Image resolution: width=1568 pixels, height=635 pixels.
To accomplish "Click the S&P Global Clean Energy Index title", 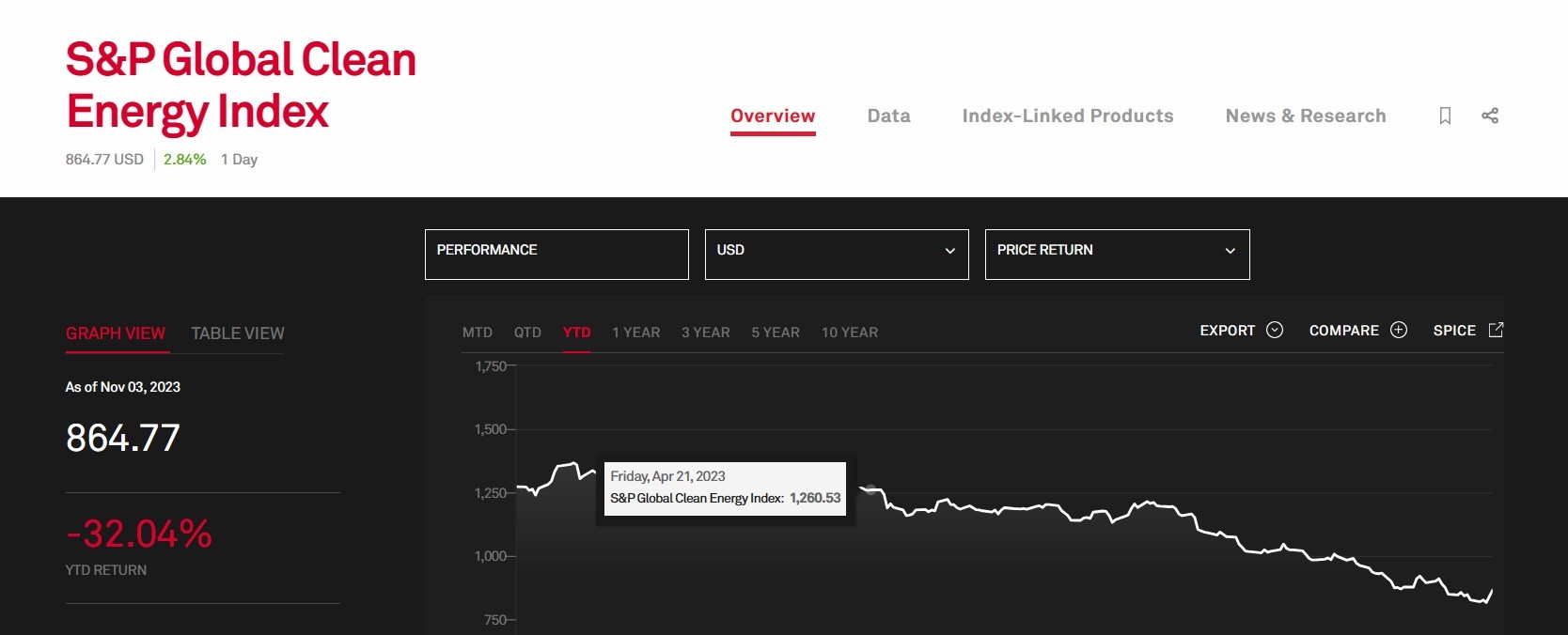I will tap(241, 85).
